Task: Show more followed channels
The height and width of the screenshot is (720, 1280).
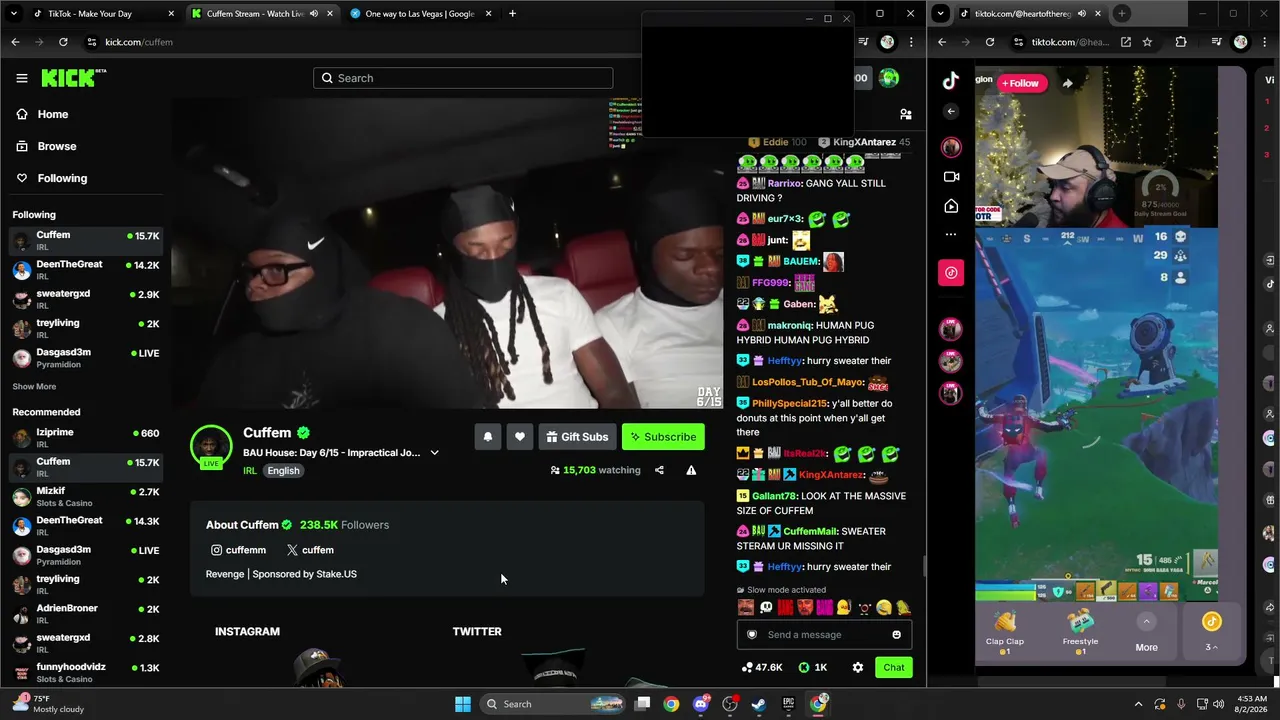Action: [x=34, y=387]
